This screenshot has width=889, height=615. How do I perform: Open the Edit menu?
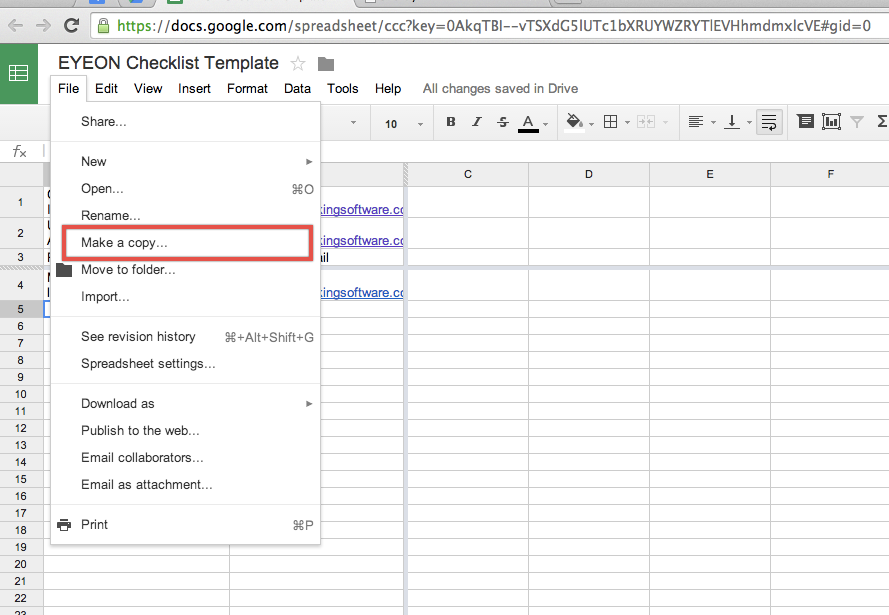[x=106, y=89]
